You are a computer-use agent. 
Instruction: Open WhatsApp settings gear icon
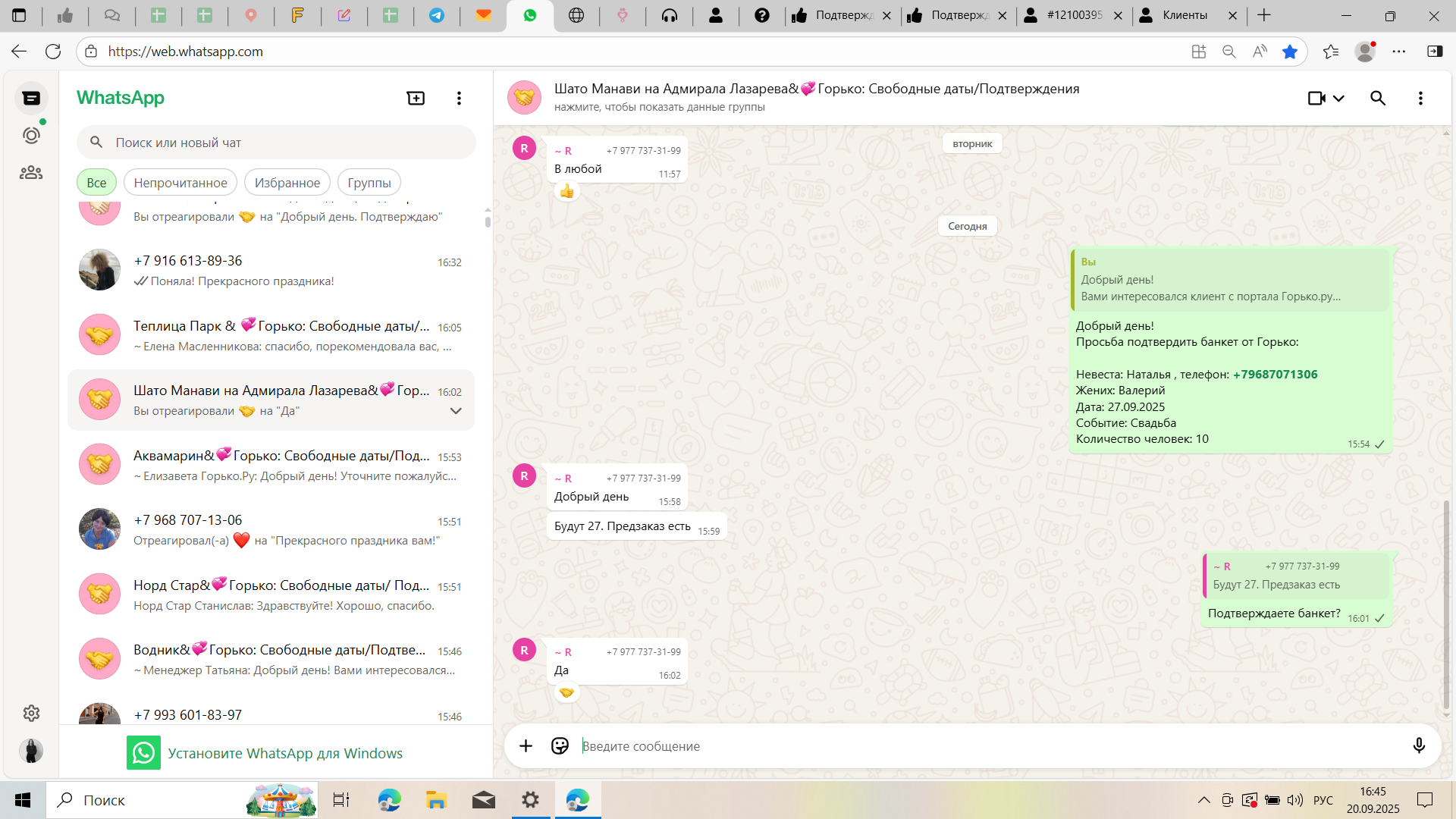(31, 713)
